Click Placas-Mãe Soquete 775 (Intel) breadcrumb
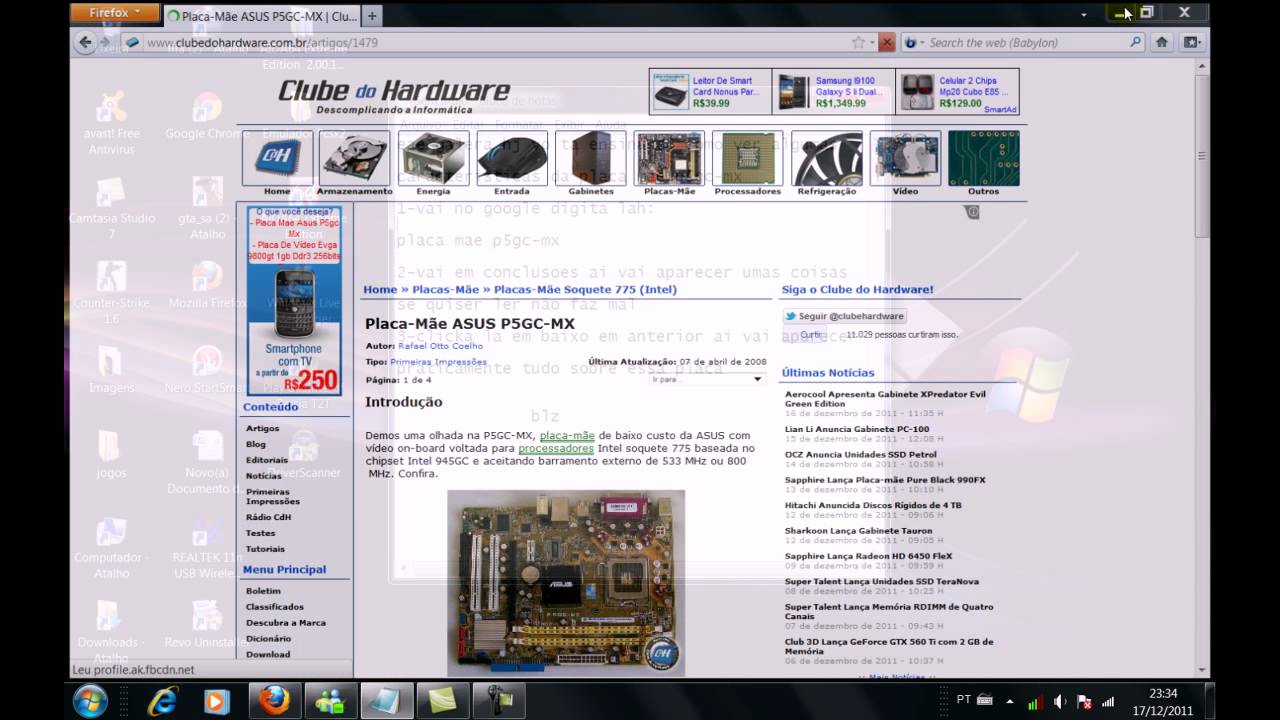The image size is (1280, 720). (x=585, y=290)
